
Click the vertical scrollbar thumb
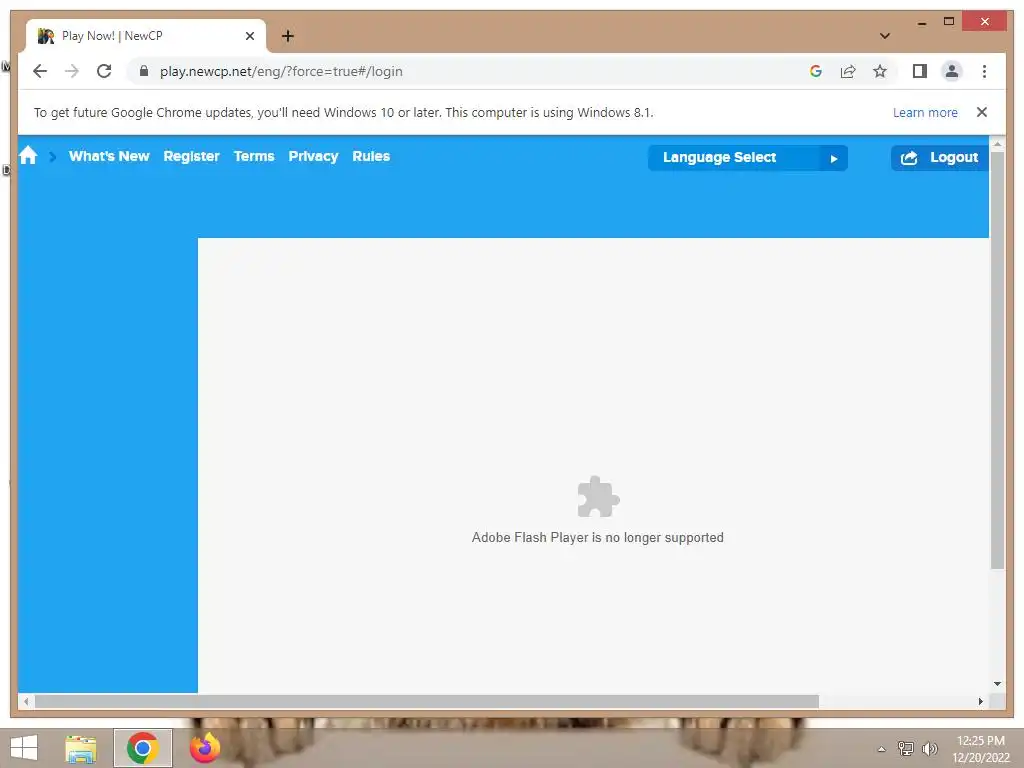997,360
